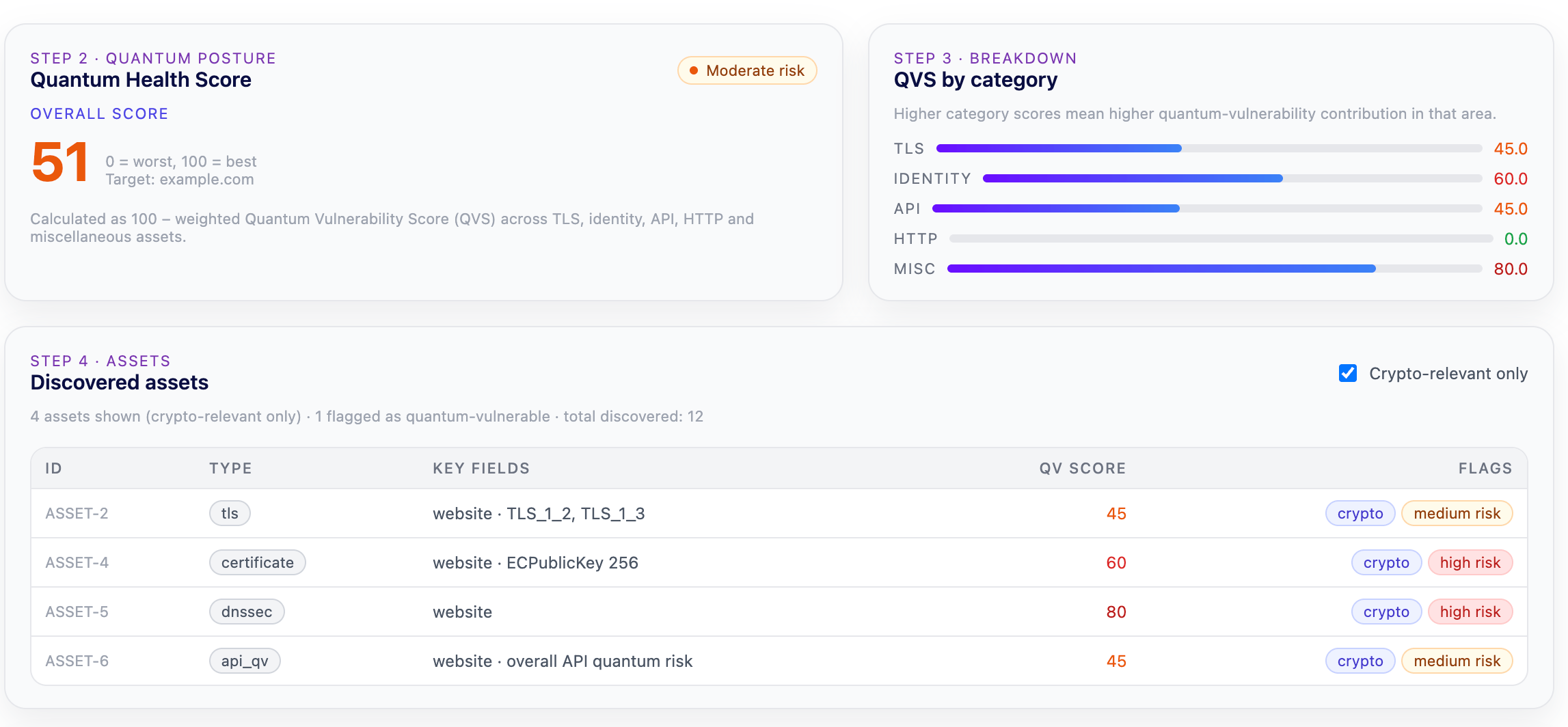
Task: Click the Moderate risk status badge
Action: (746, 70)
